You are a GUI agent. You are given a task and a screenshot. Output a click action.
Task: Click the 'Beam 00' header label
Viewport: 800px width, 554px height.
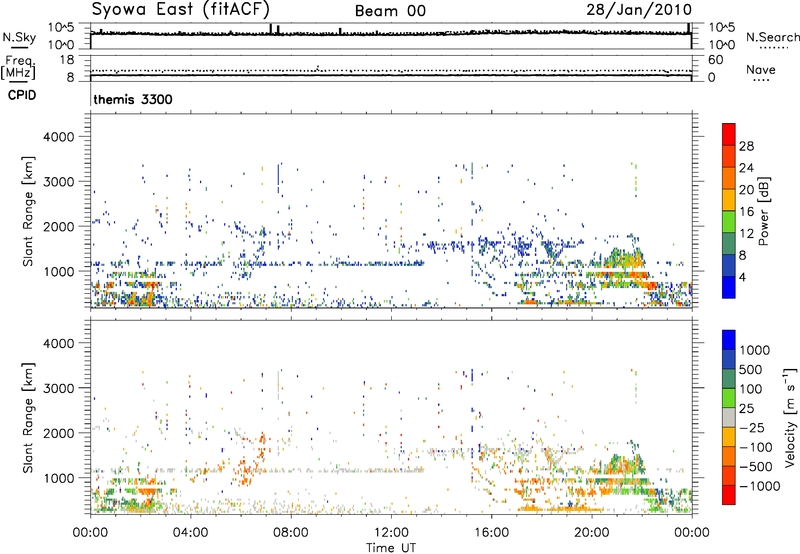(390, 11)
